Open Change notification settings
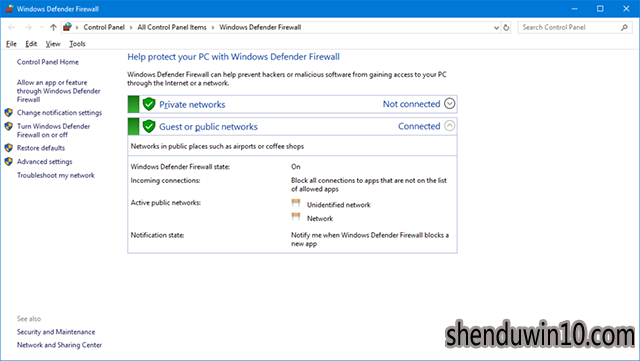Screen dimensions: 640x361 [59, 113]
